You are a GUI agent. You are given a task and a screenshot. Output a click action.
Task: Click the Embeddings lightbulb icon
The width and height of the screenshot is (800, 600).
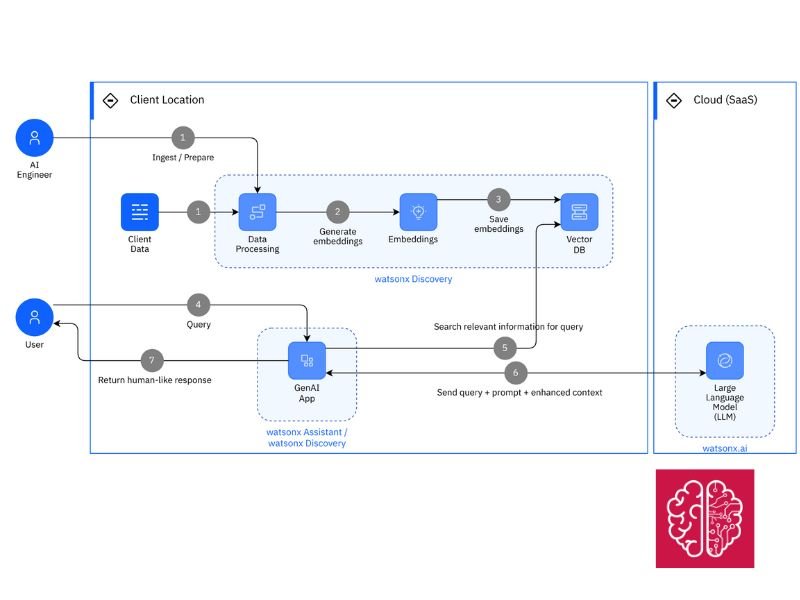point(418,212)
